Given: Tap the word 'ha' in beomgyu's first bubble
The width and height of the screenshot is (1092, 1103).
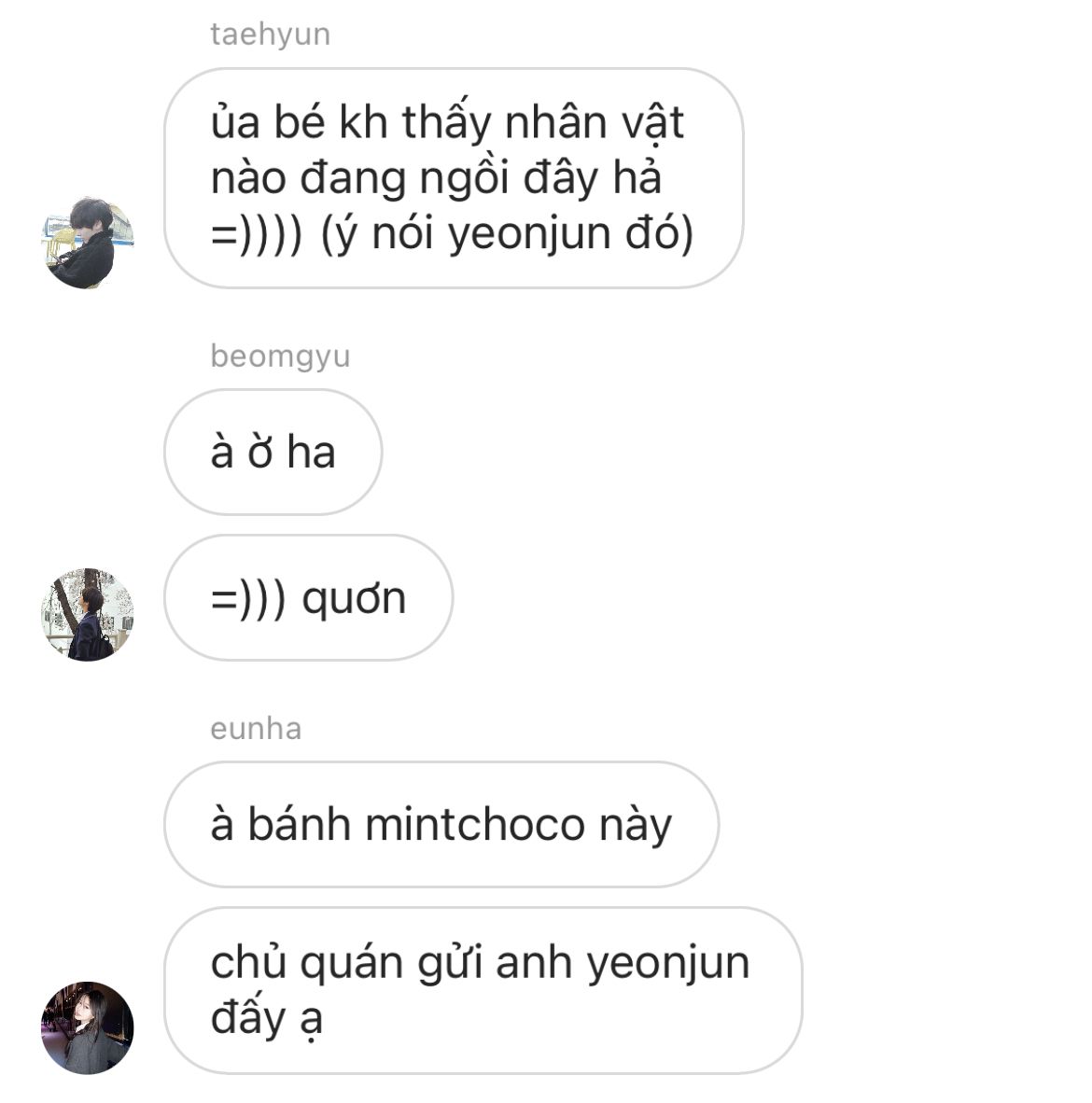Looking at the screenshot, I should point(311,452).
